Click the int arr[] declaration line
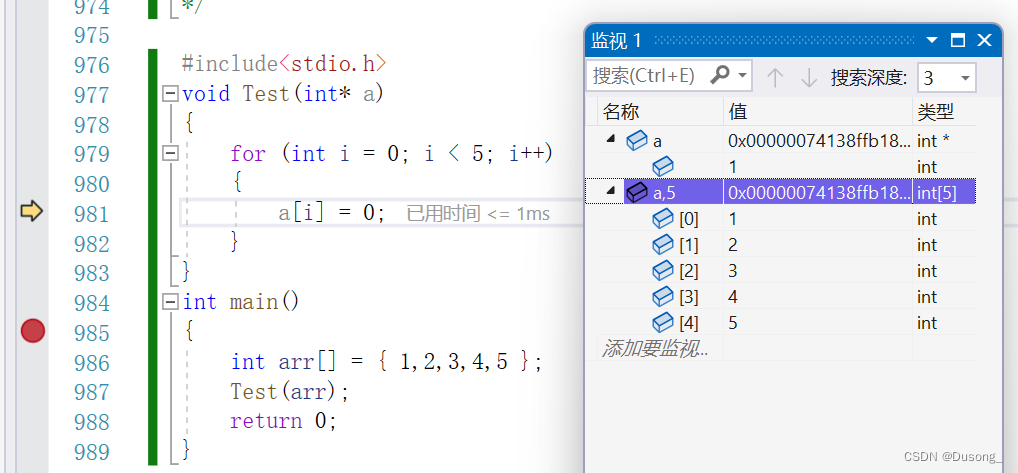1018x473 pixels. coord(386,361)
